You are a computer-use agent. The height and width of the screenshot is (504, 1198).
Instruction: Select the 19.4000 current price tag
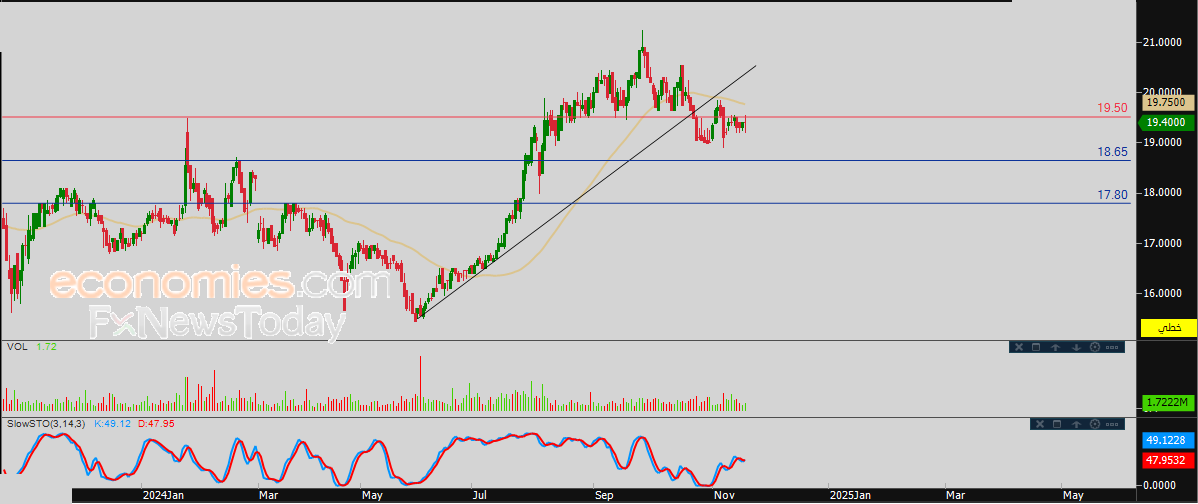coord(1167,122)
